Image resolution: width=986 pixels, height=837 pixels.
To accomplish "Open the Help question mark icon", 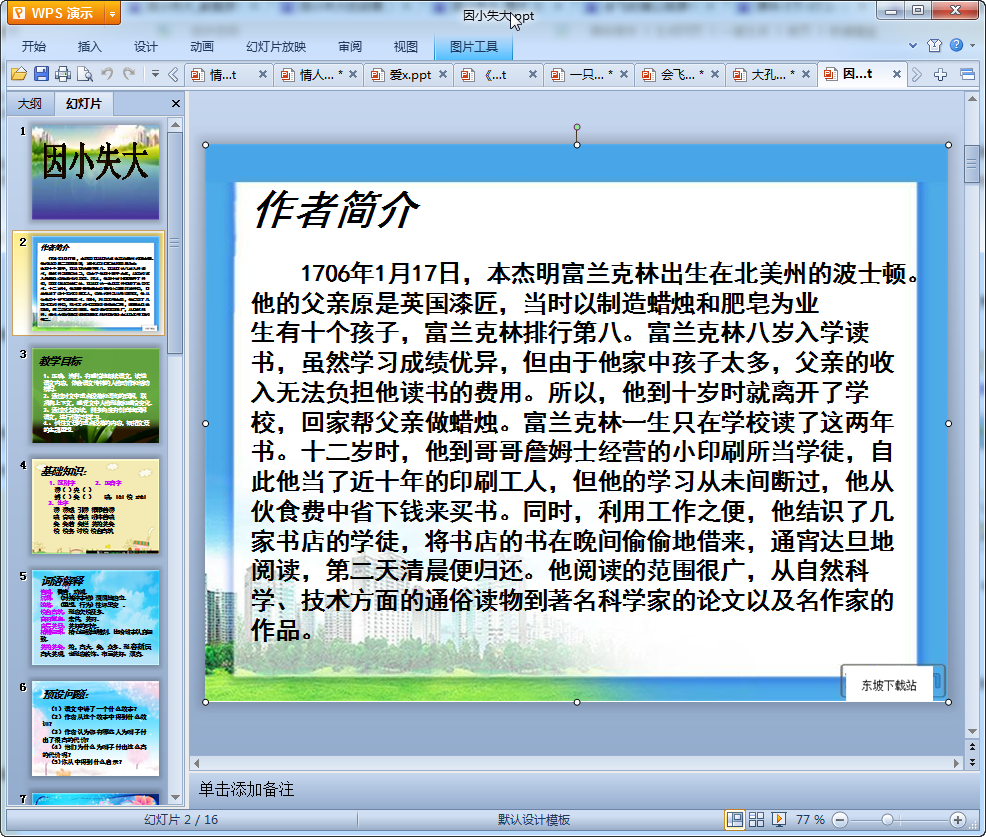I will pyautogui.click(x=956, y=45).
